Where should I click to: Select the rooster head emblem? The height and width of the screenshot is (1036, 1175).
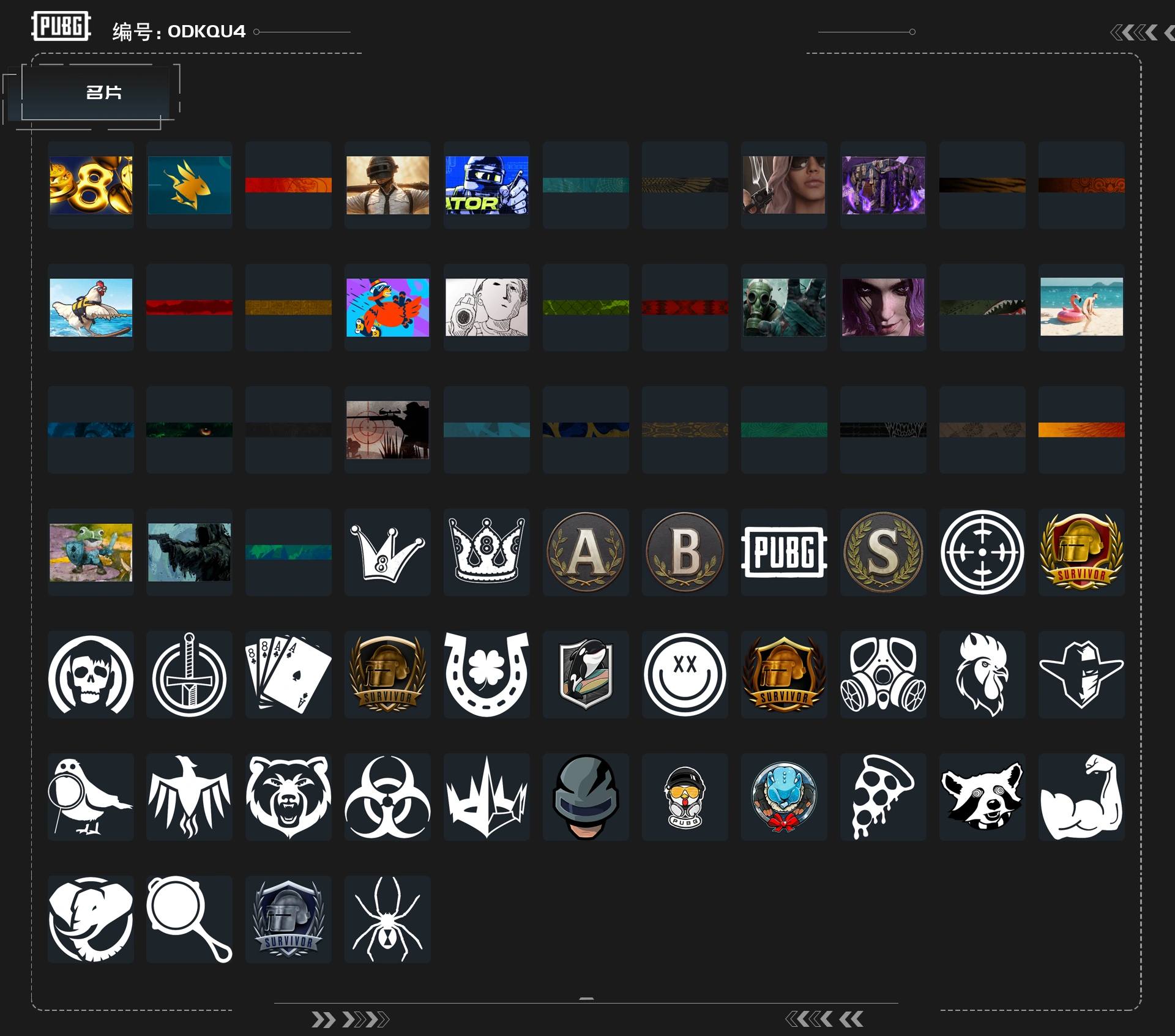982,674
